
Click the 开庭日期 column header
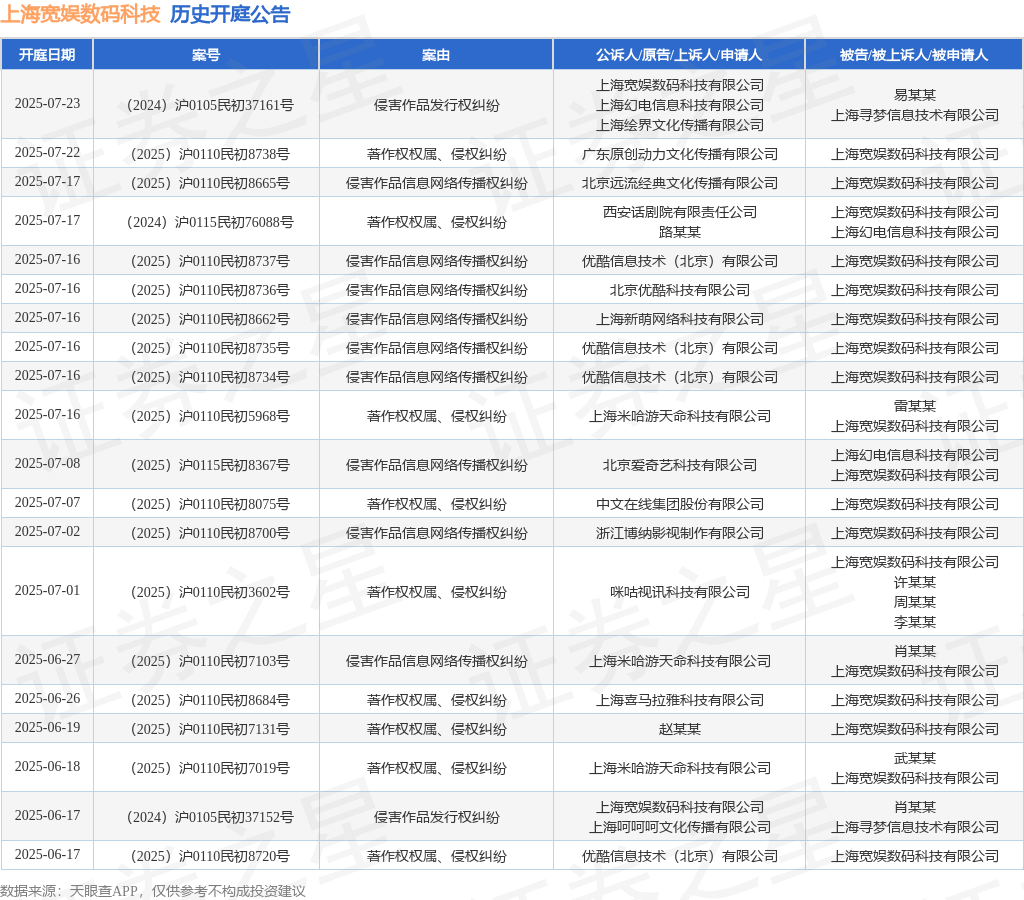pyautogui.click(x=47, y=55)
